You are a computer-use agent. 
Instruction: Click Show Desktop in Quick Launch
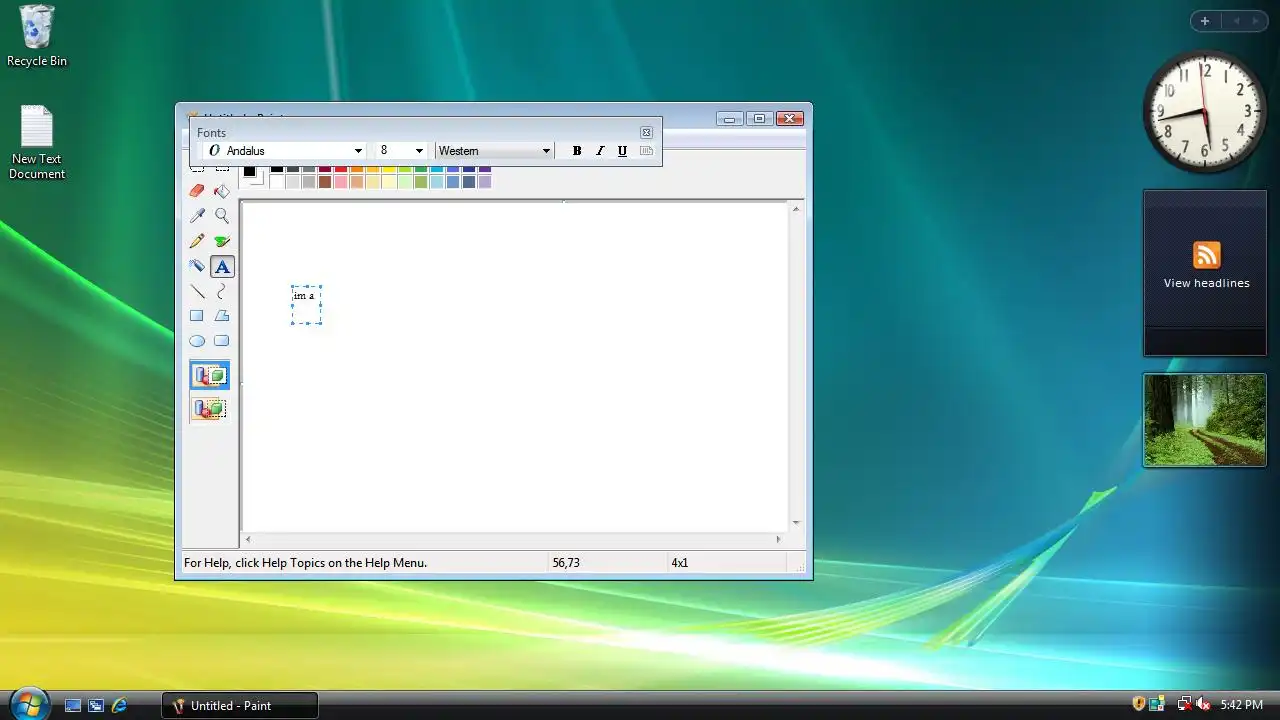[x=73, y=705]
